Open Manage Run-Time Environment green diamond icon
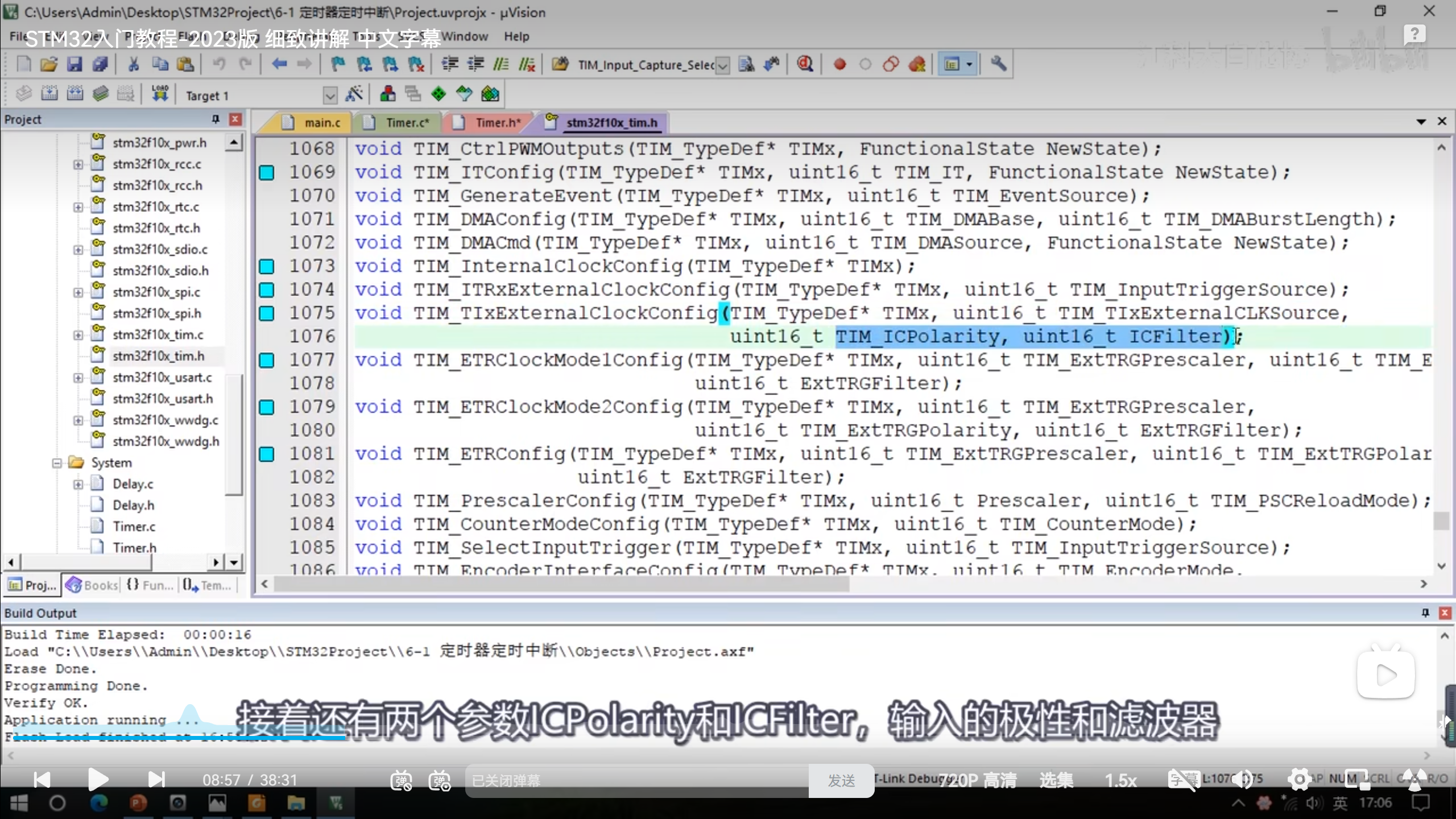This screenshot has height=819, width=1456. [439, 94]
